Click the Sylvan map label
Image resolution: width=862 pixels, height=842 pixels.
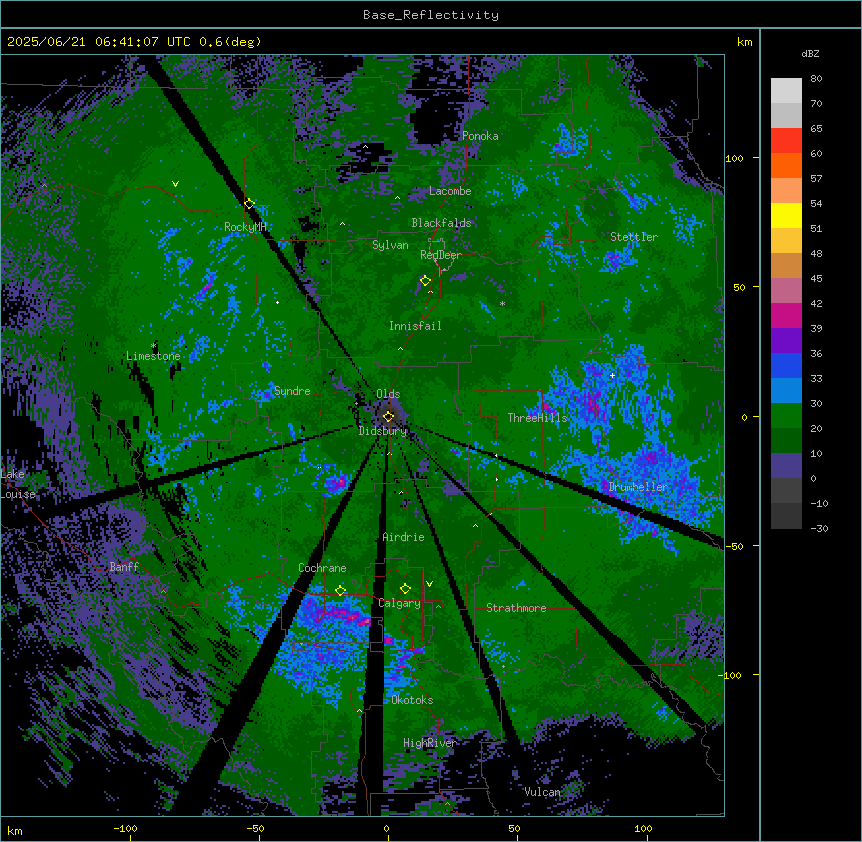click(390, 245)
